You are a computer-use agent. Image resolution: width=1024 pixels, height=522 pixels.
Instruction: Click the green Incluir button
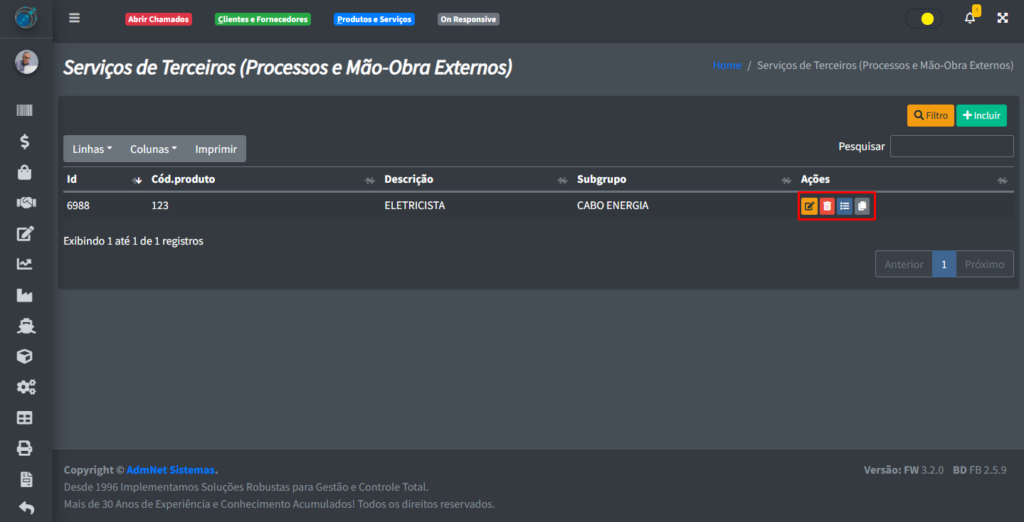pos(981,116)
